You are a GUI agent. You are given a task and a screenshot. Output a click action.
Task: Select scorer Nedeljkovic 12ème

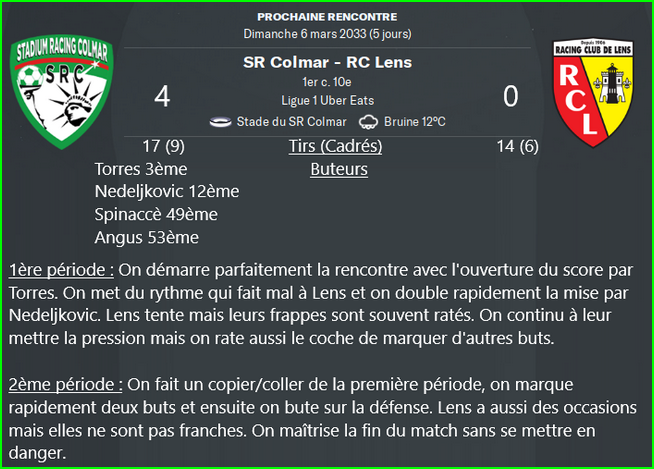pos(167,192)
